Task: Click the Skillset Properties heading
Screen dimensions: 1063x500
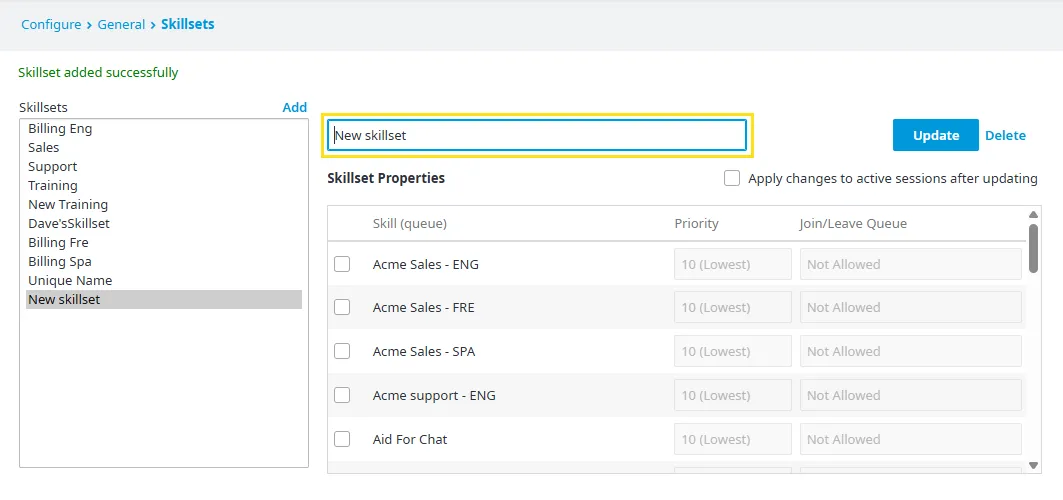Action: [x=386, y=178]
